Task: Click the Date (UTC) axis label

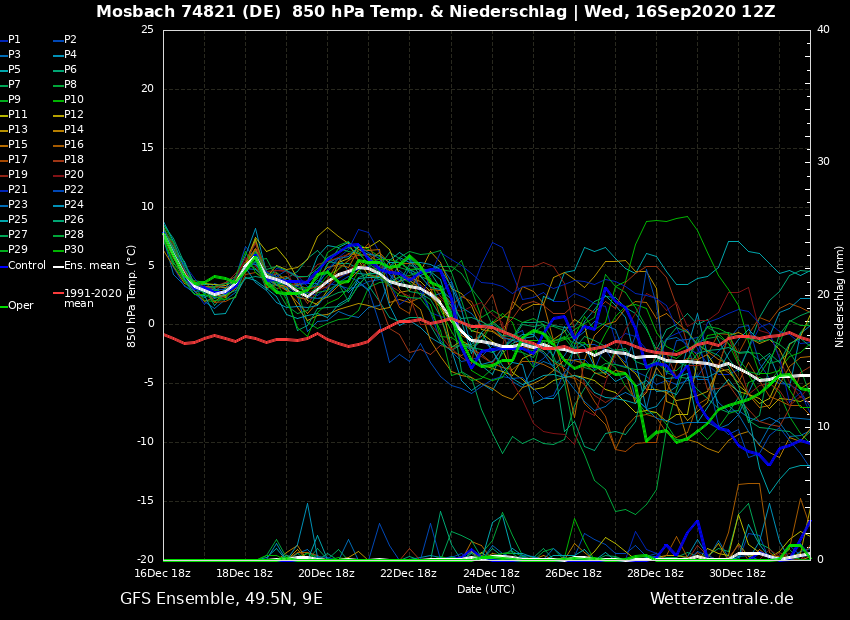Action: pos(486,589)
